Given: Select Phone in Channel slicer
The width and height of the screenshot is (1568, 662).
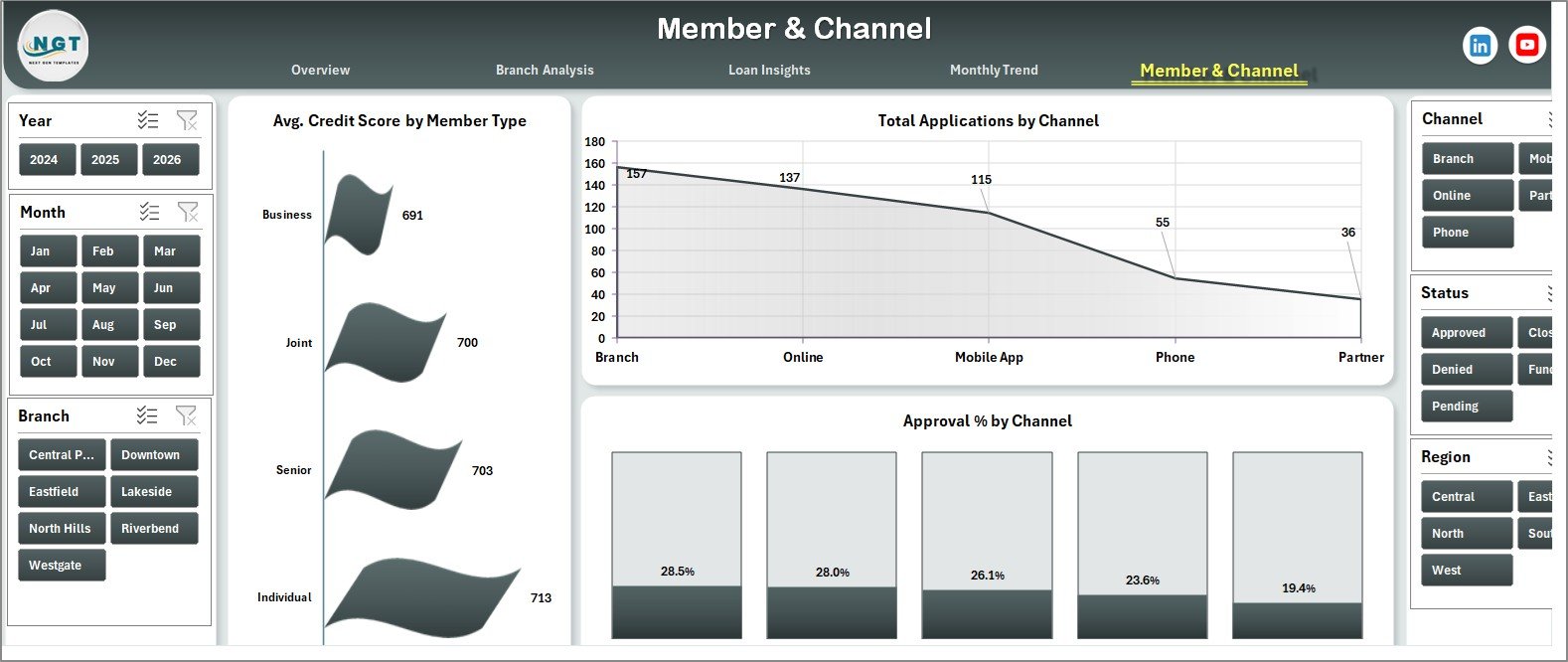Looking at the screenshot, I should (1468, 232).
